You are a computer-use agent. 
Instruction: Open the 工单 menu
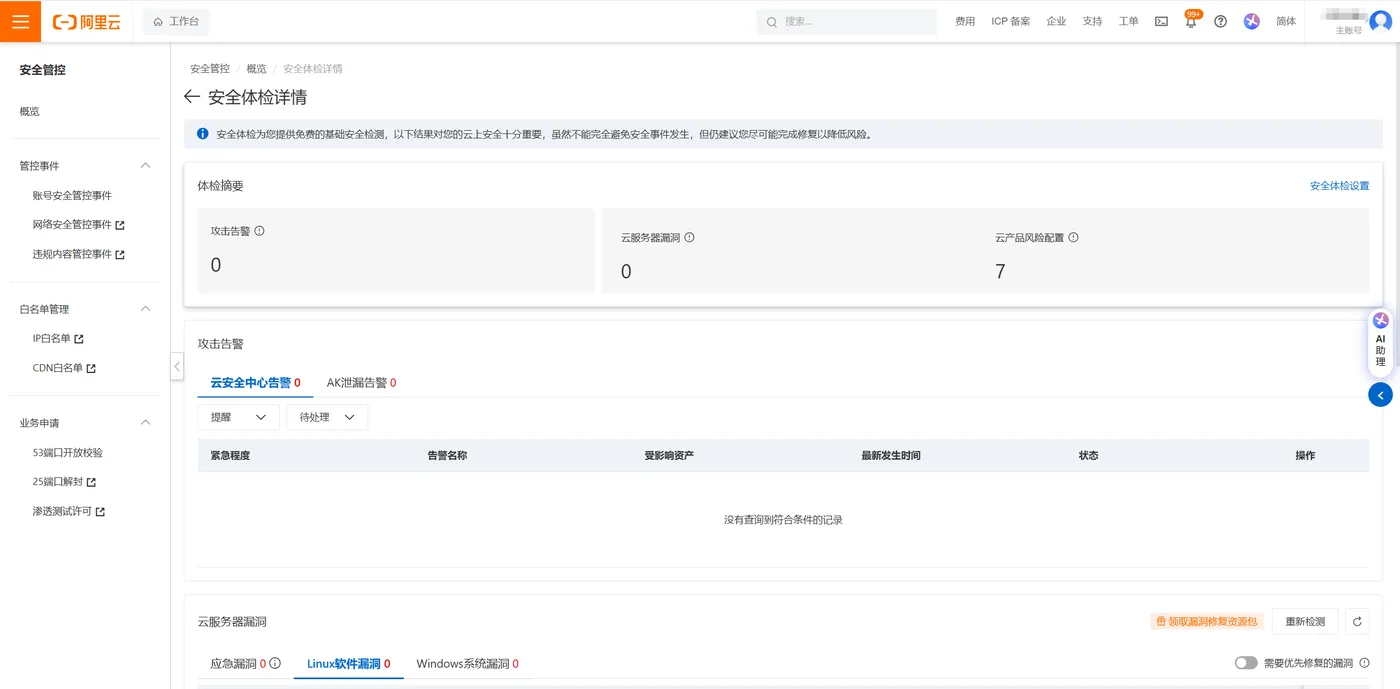tap(1128, 21)
